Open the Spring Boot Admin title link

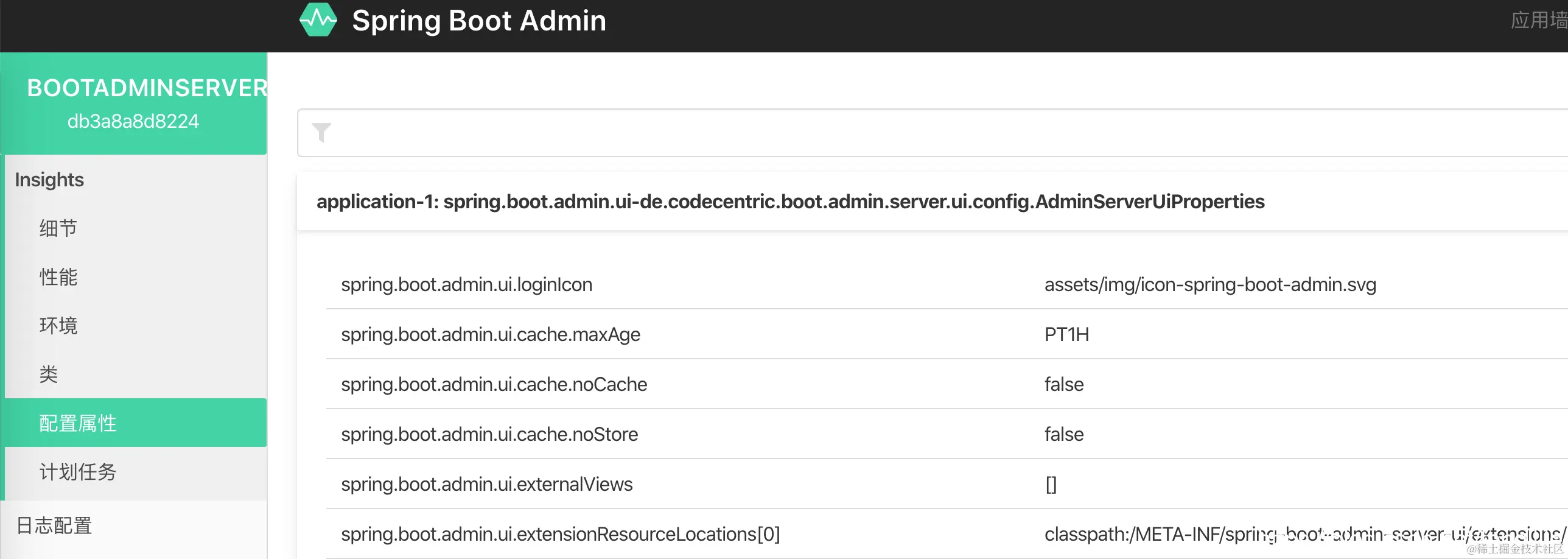point(479,21)
